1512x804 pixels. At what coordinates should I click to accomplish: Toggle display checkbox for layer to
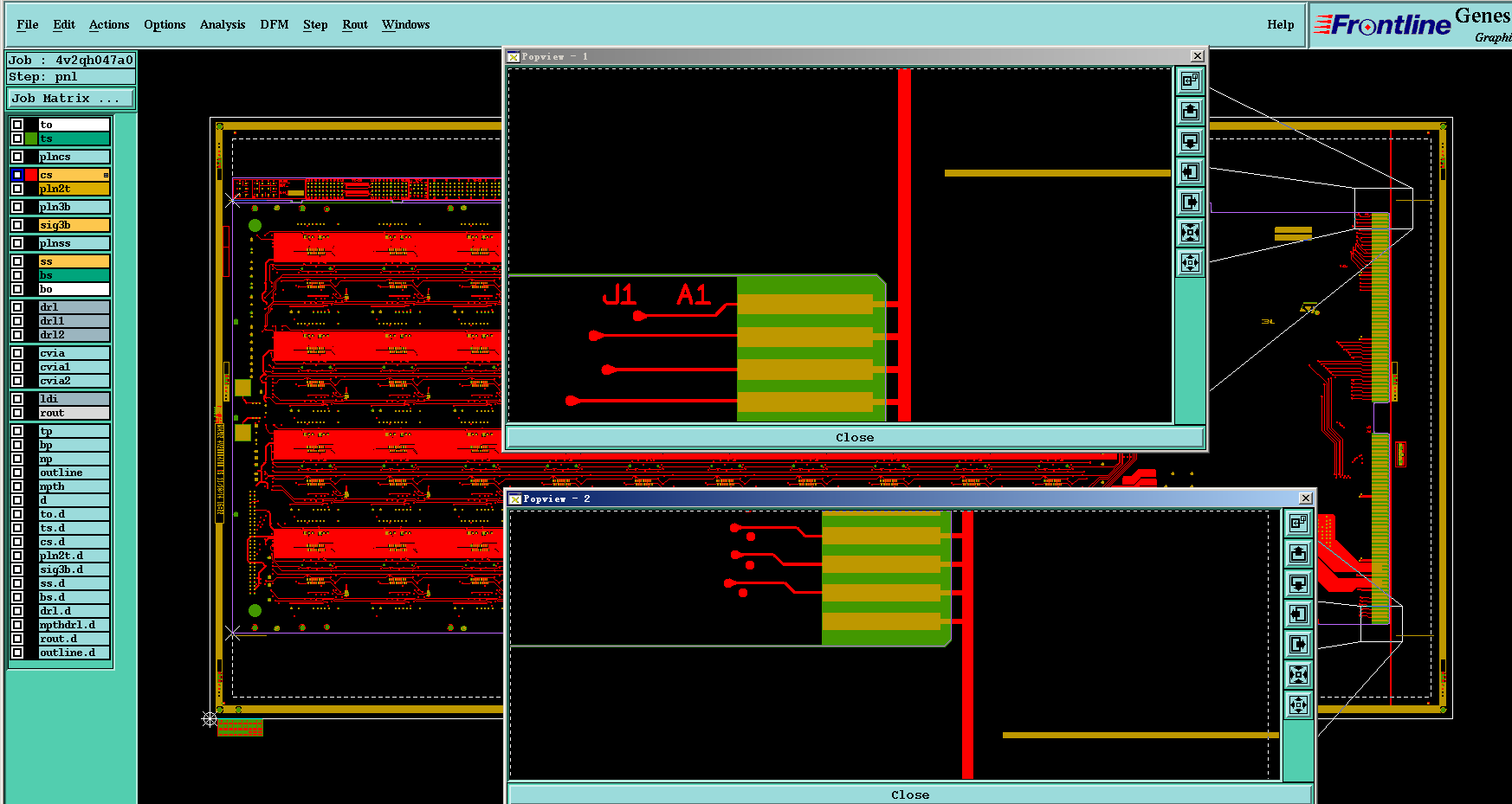pos(17,125)
